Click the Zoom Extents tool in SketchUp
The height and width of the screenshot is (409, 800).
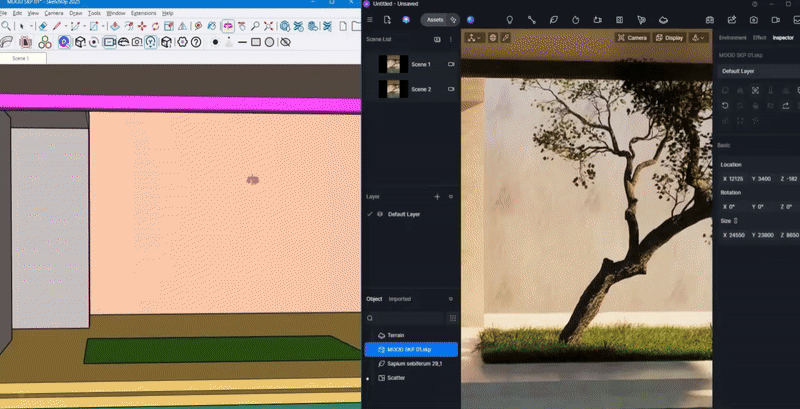tap(268, 26)
